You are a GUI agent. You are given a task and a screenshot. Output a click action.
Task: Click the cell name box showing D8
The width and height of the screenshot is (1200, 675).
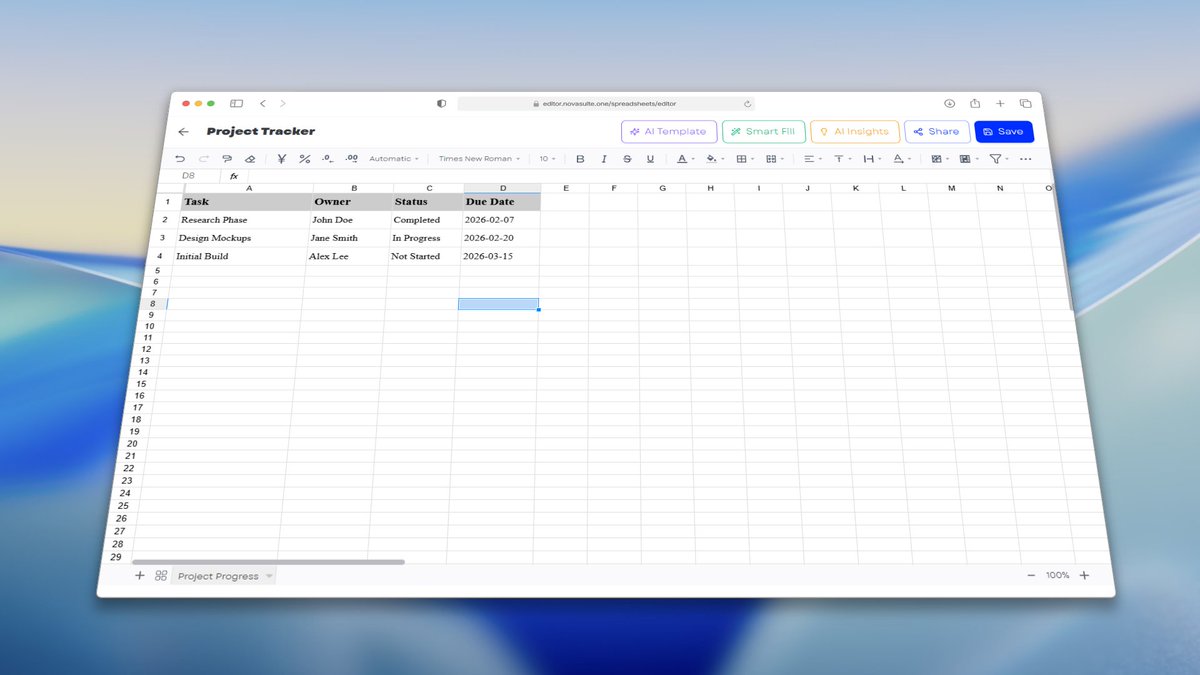(189, 176)
